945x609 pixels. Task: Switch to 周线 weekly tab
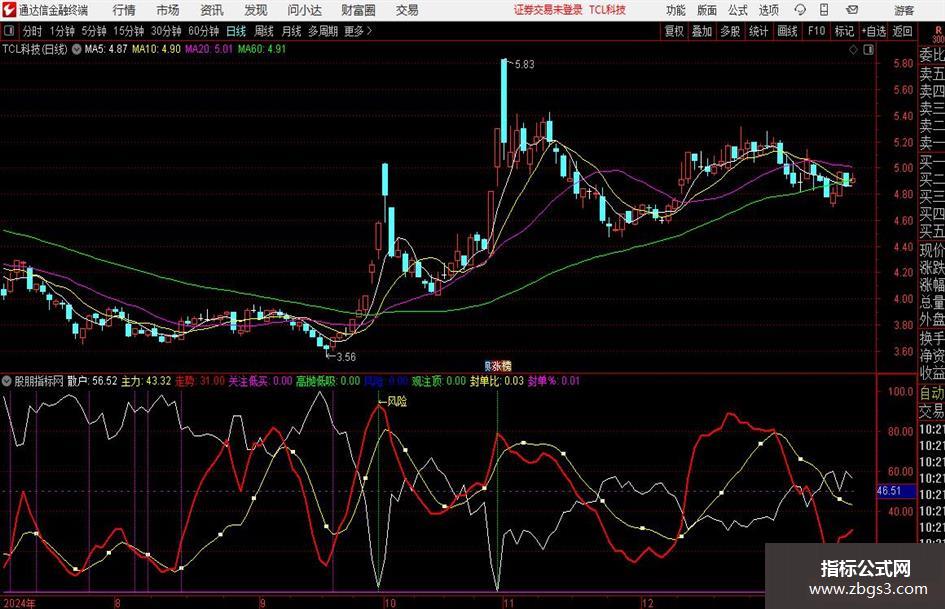point(263,31)
